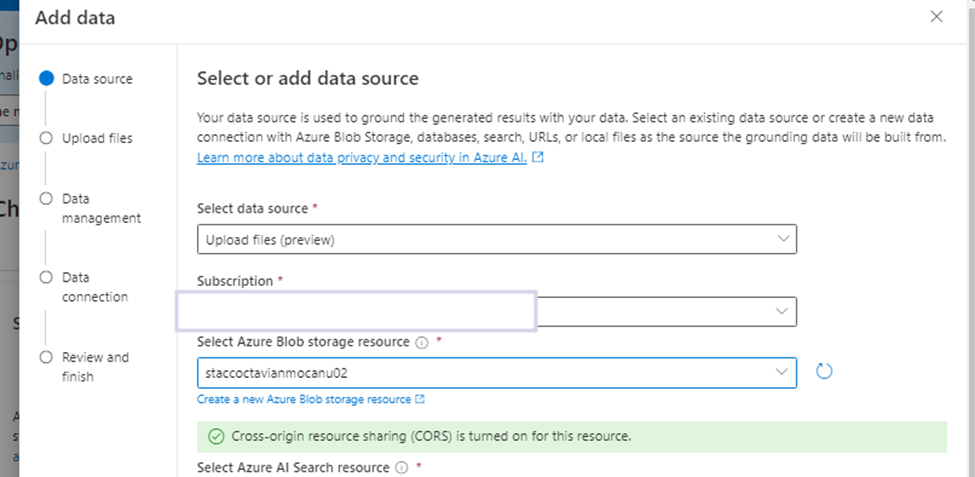Screen dimensions: 975x477
Task: Click external link icon after data privacy link
Action: pos(538,158)
